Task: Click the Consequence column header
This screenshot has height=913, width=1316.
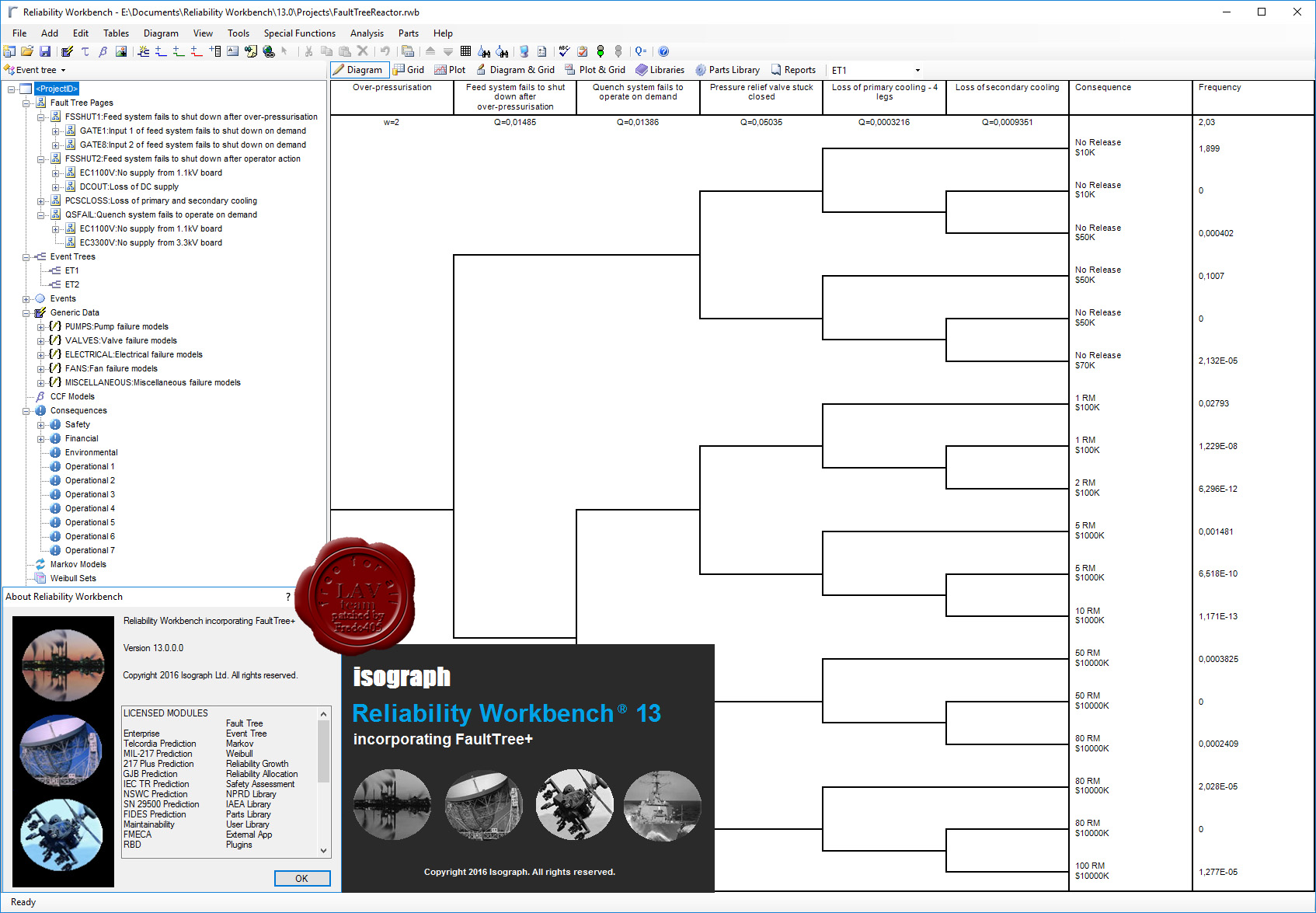Action: 1130,97
